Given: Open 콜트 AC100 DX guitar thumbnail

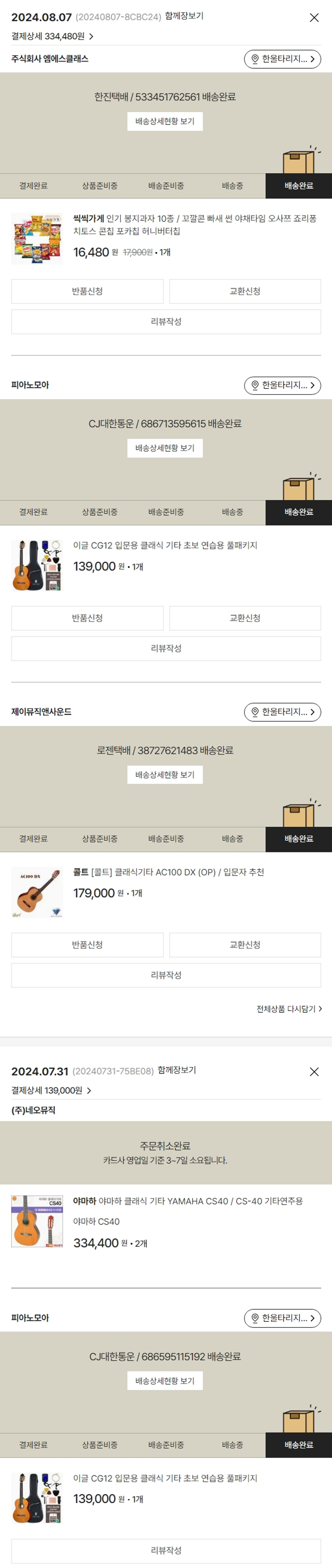Looking at the screenshot, I should 37,892.
